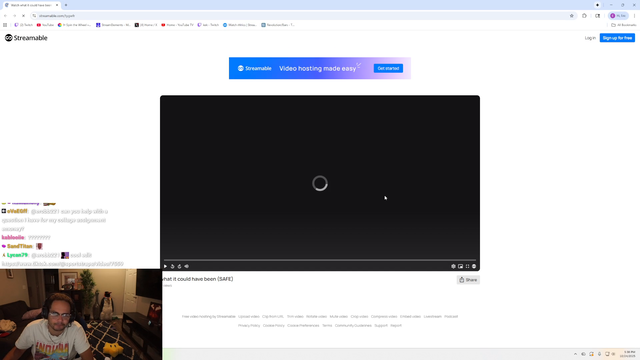The image size is (640, 360).
Task: Stop page loading with X button
Action: [23, 16]
